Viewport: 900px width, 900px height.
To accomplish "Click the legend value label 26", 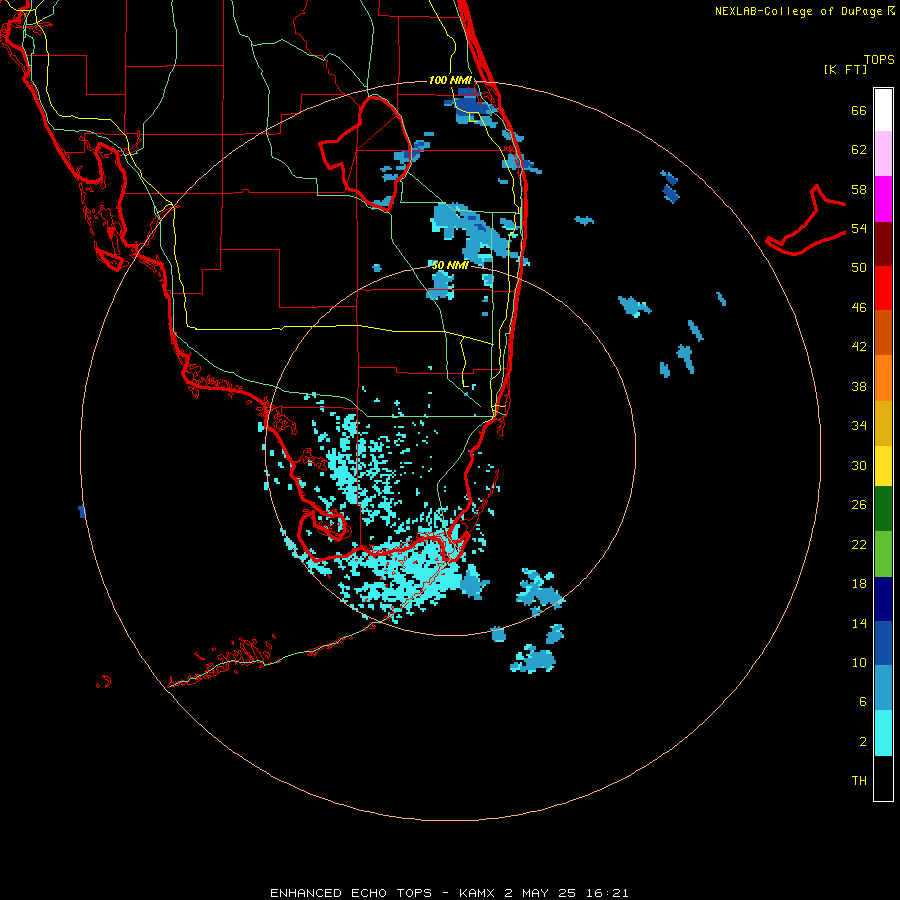I will [859, 505].
